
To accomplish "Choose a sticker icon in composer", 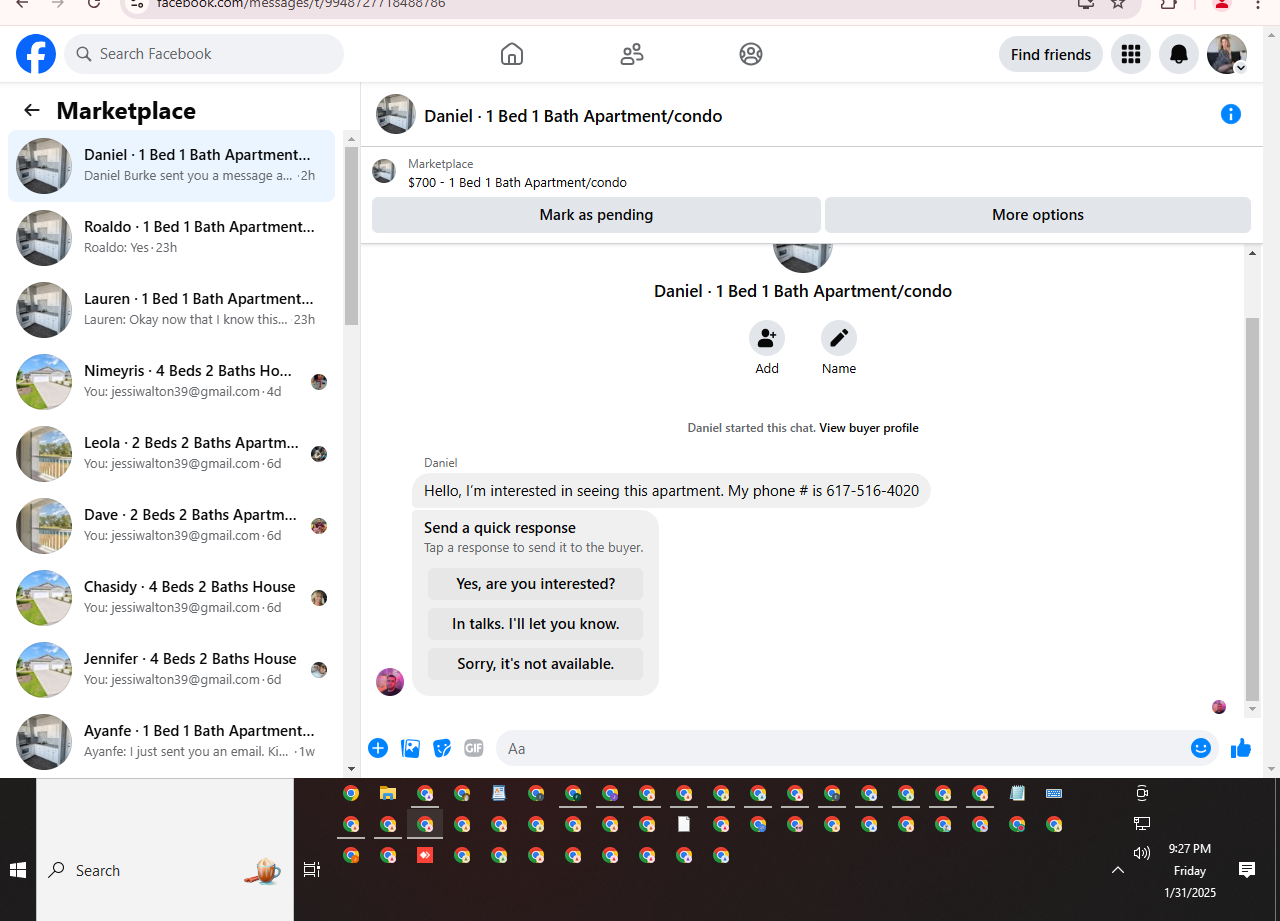I will coord(442,748).
